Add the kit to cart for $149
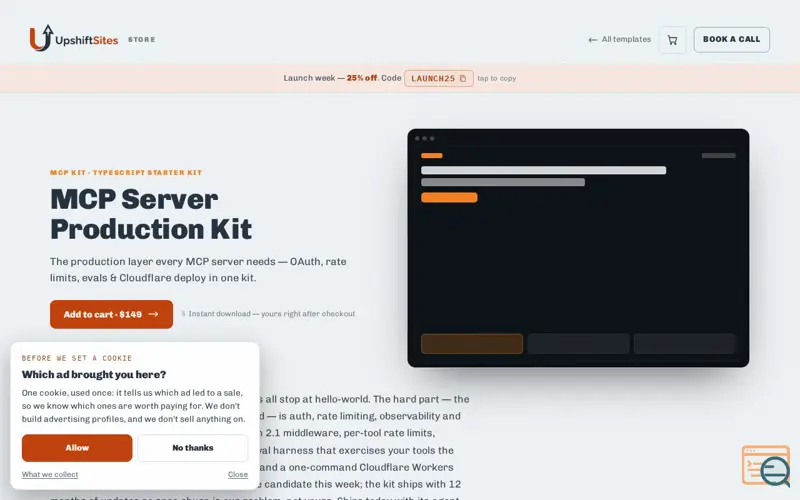The width and height of the screenshot is (800, 500). pyautogui.click(x=111, y=314)
